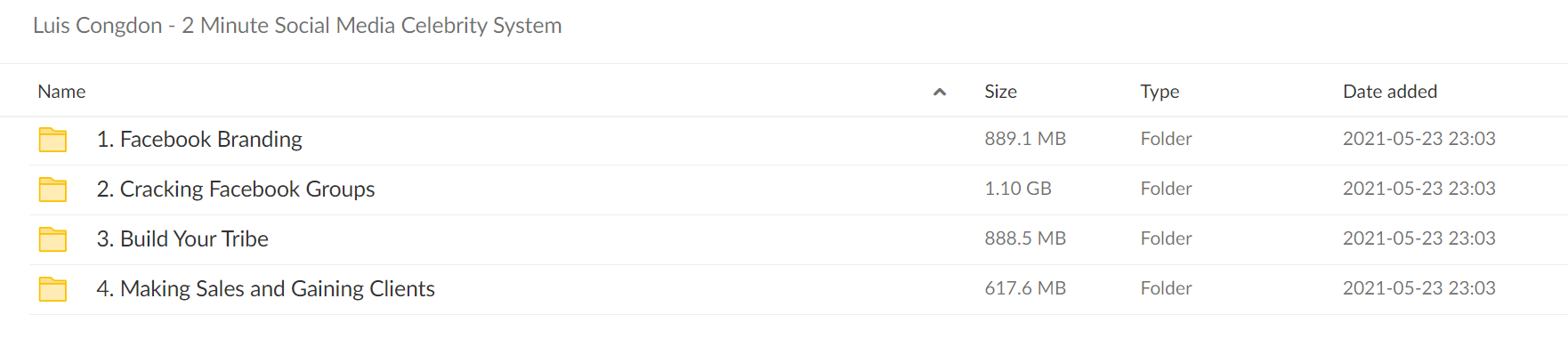Screen dimensions: 1568x347
Task: Toggle sort order using the Name column arrow
Action: tap(940, 92)
